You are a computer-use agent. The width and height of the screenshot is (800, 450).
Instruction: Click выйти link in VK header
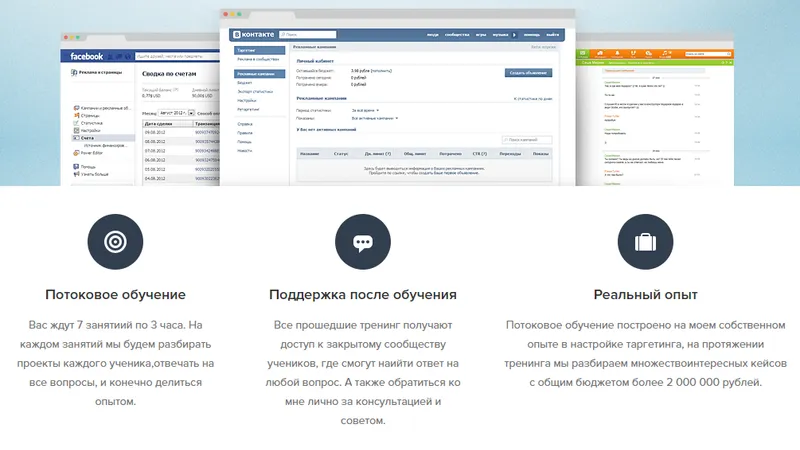tap(553, 35)
